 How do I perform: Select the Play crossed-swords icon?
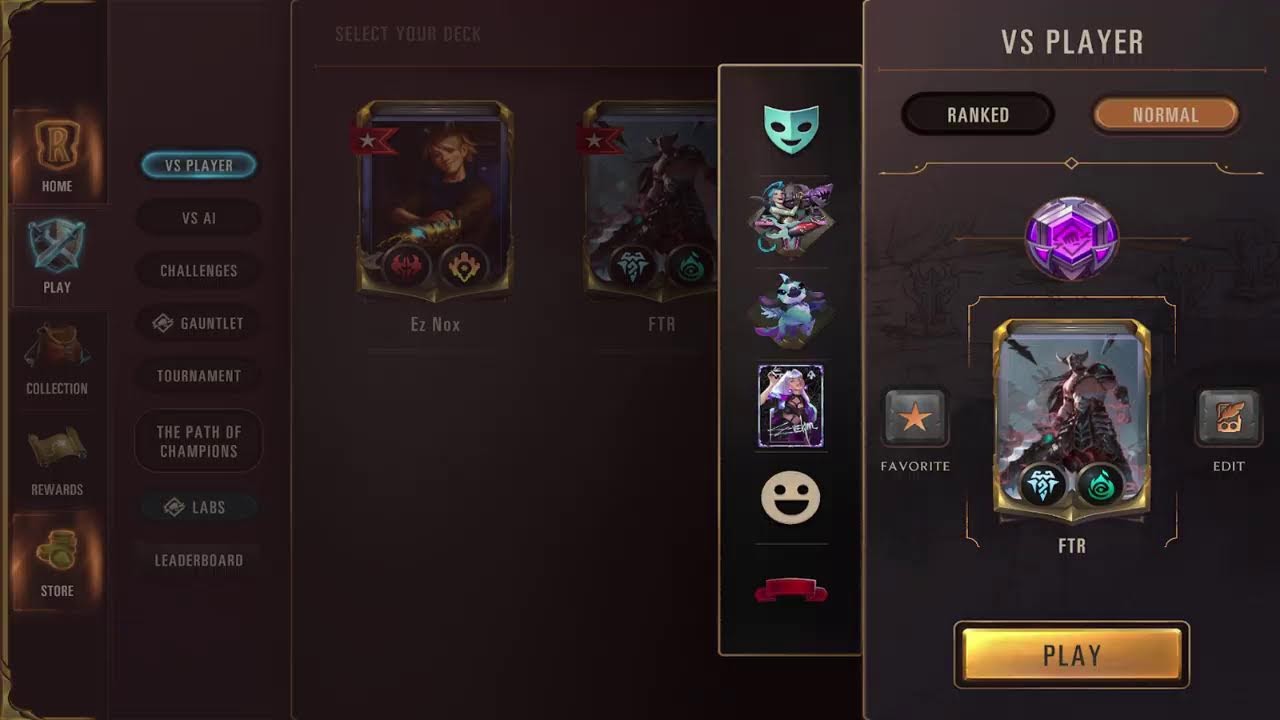[57, 245]
